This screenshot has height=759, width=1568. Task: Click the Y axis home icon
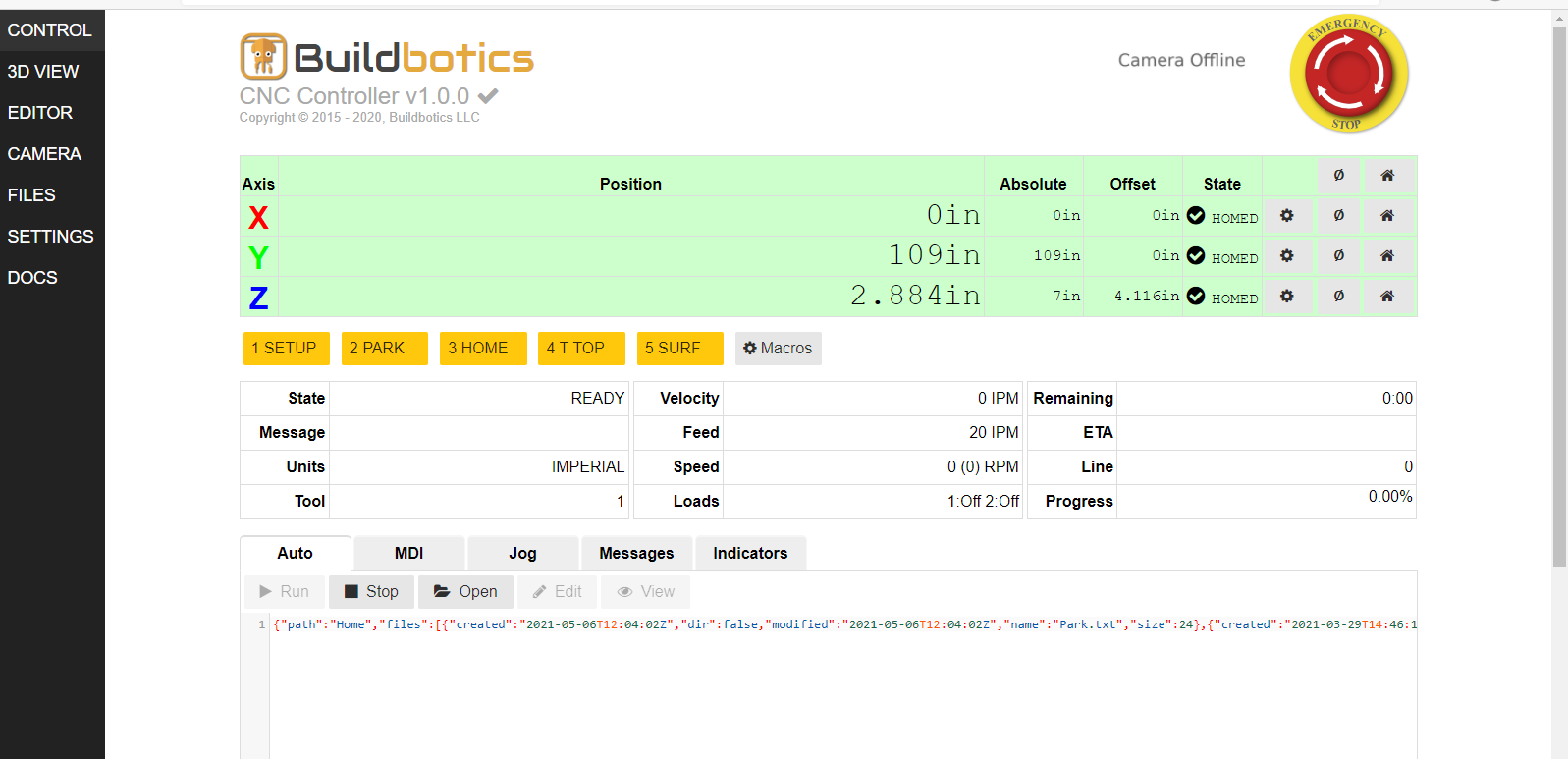pyautogui.click(x=1386, y=256)
